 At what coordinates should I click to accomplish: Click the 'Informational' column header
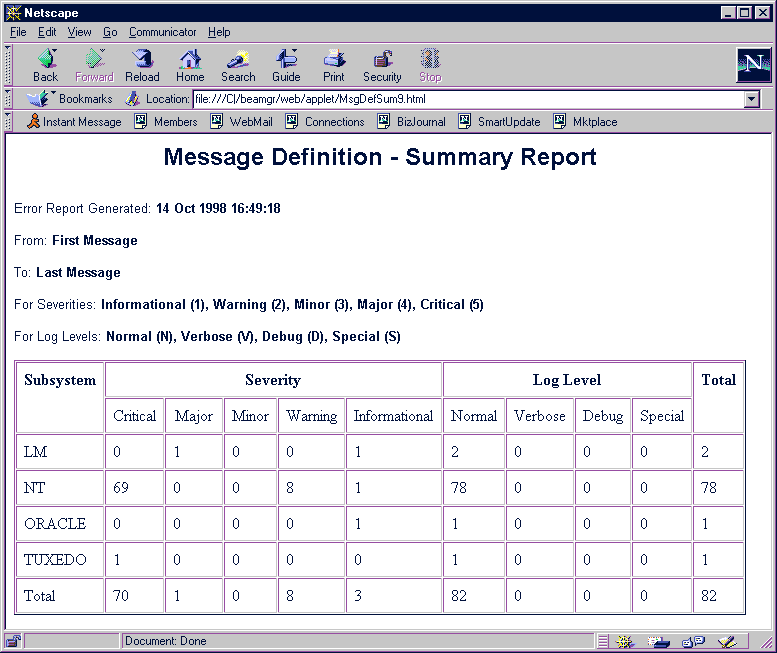tap(393, 416)
